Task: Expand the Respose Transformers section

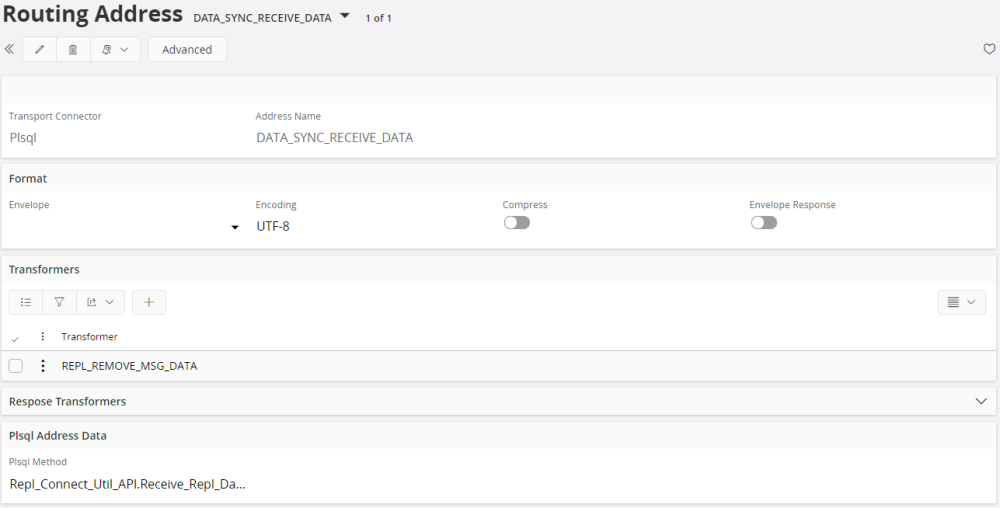Action: [x=980, y=401]
